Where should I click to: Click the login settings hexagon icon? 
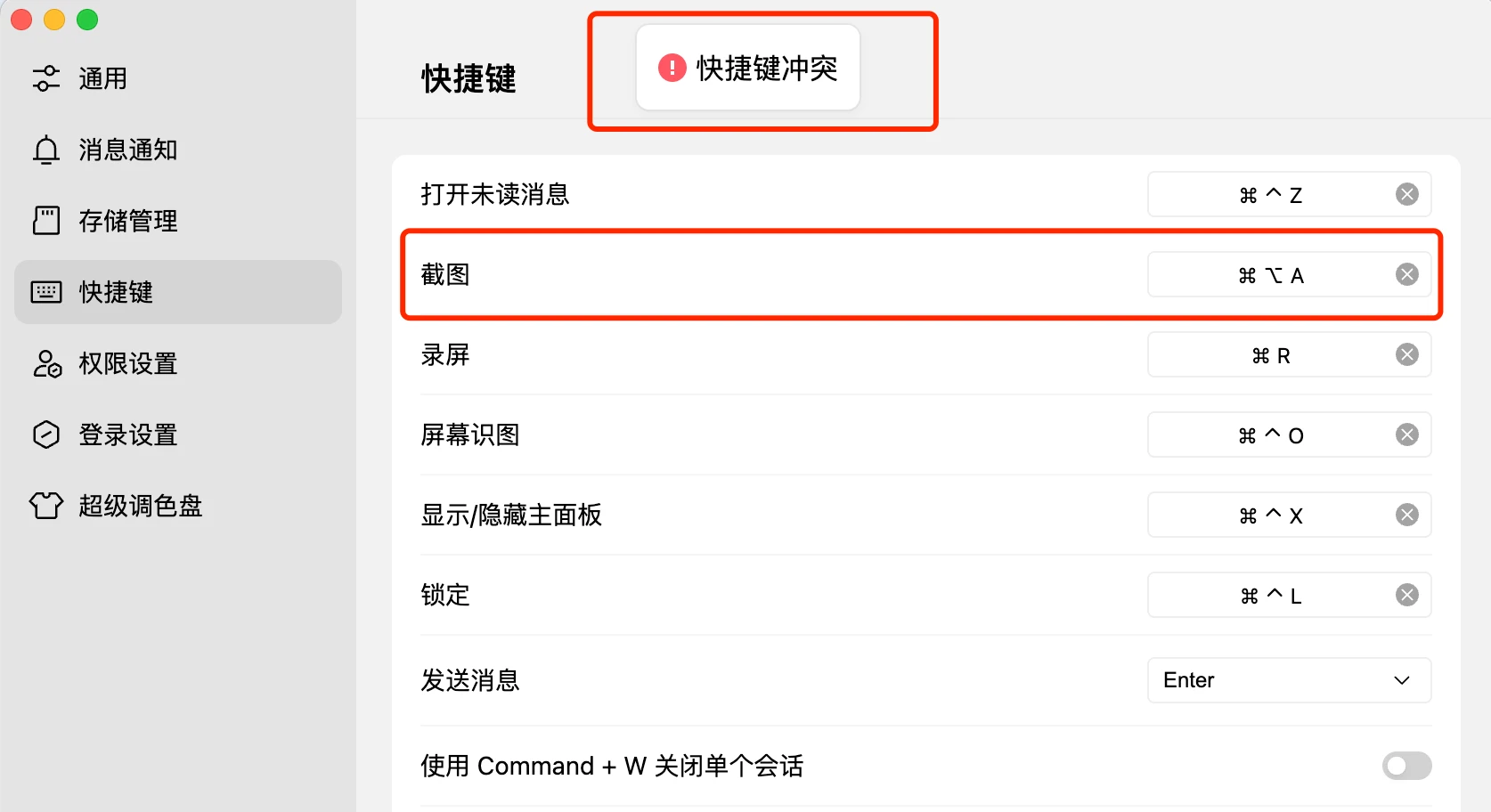46,434
